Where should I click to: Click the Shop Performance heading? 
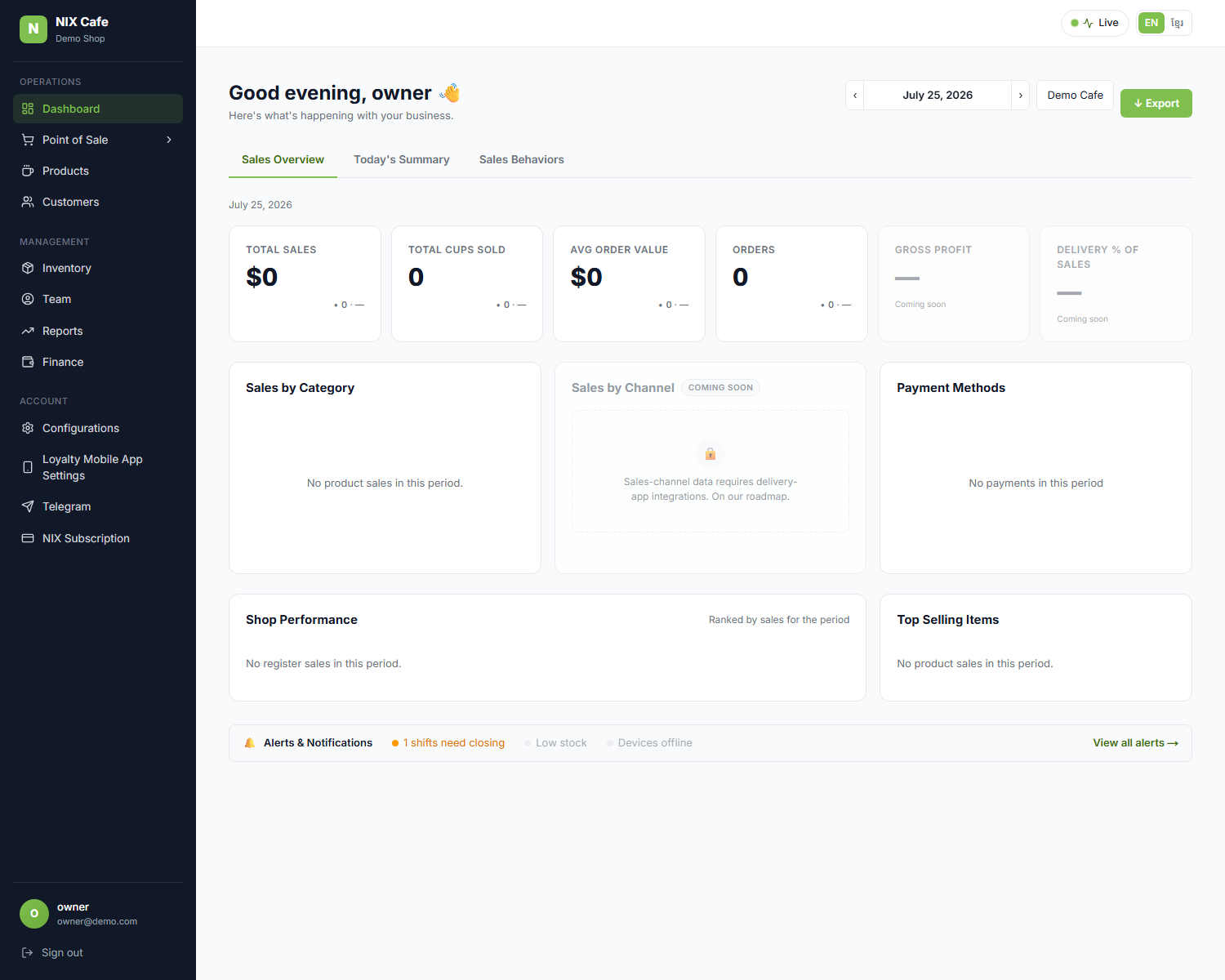pyautogui.click(x=301, y=620)
